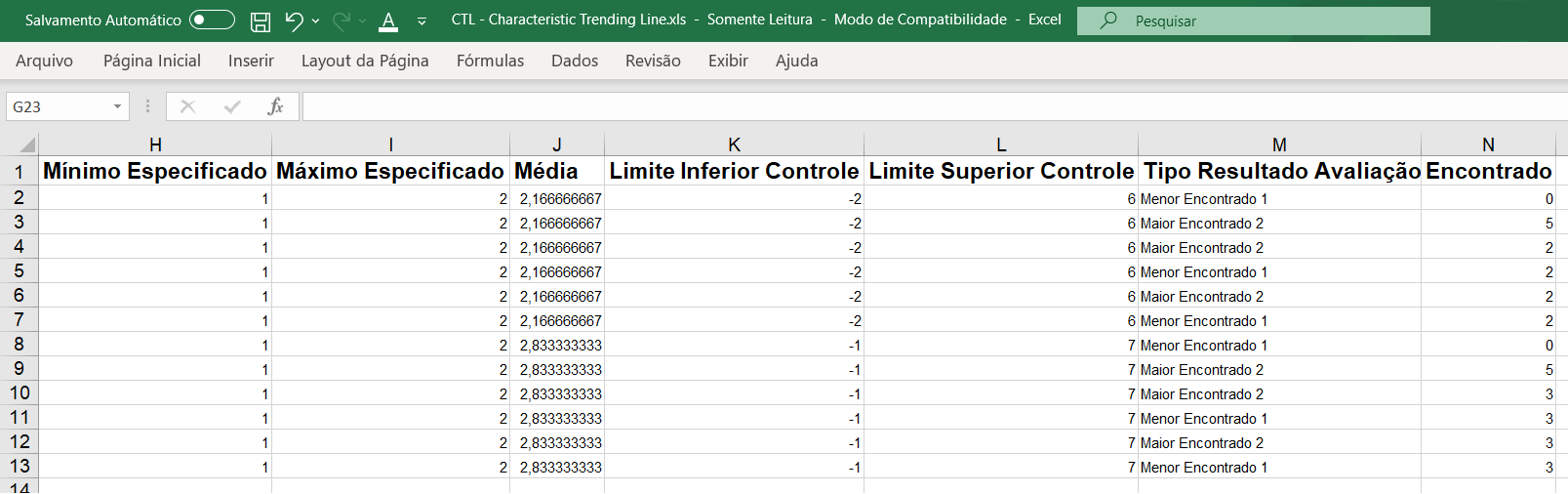
Task: Click the Pesquisar search box
Action: click(1254, 21)
